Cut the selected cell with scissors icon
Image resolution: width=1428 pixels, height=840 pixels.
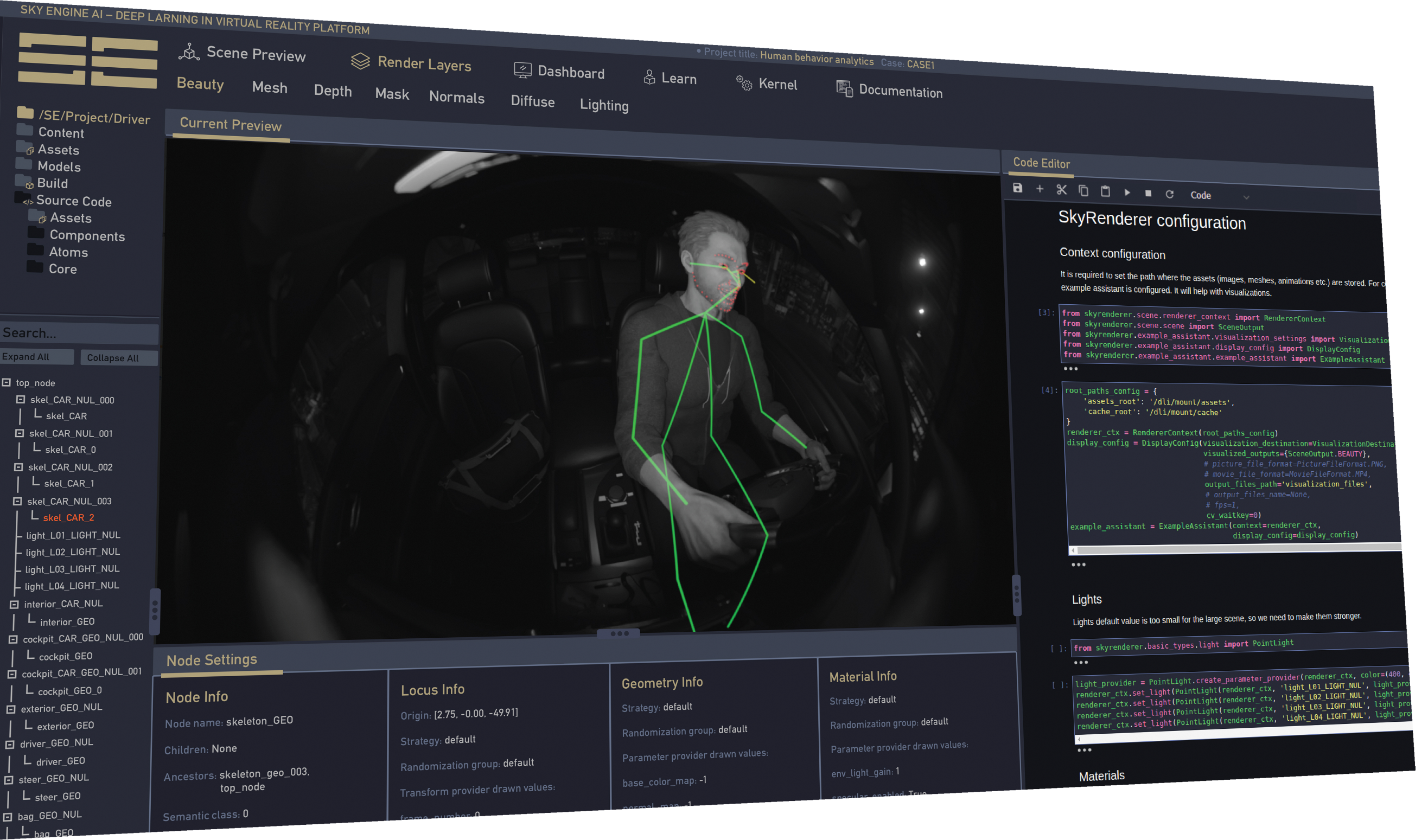[1061, 190]
